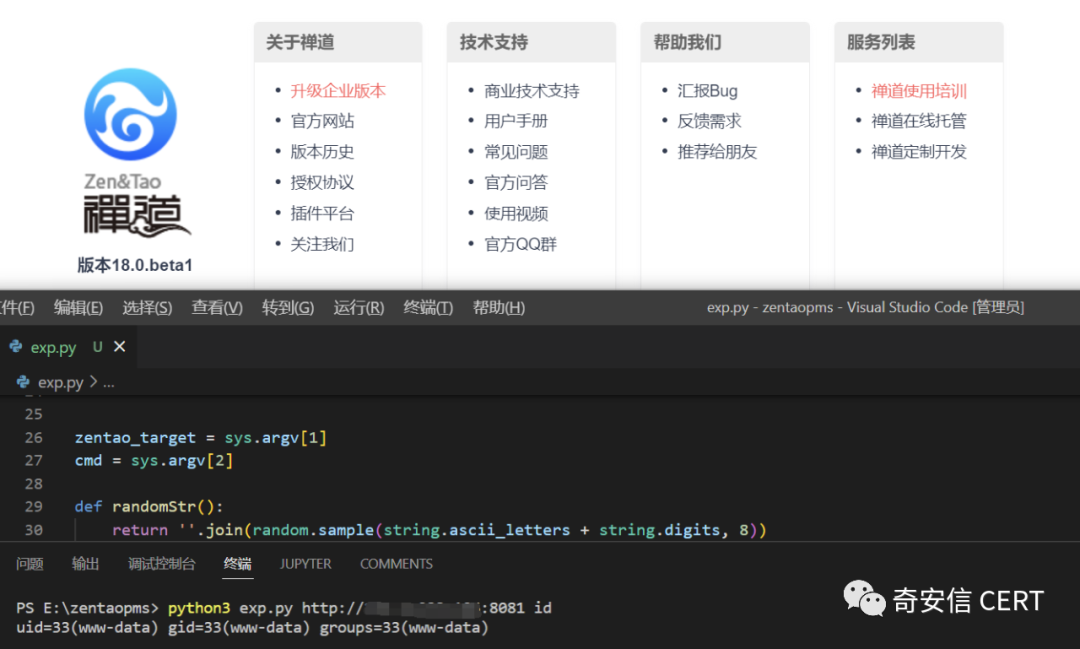
Task: Click the zentao_target variable on line 26
Action: (x=135, y=437)
